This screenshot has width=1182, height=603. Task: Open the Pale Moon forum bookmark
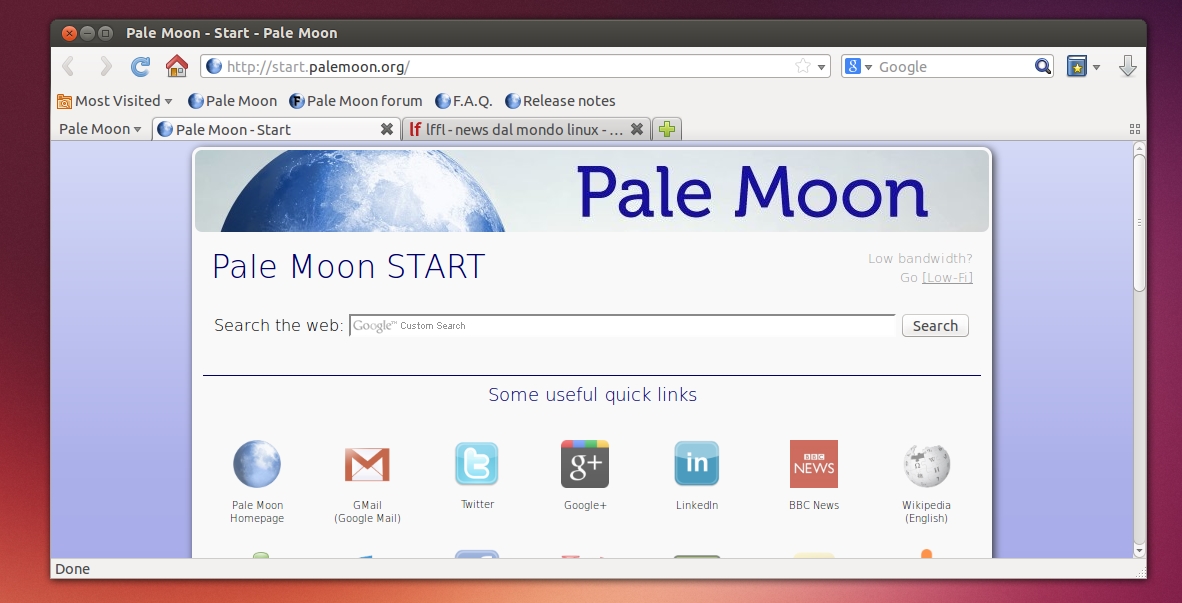click(x=356, y=101)
